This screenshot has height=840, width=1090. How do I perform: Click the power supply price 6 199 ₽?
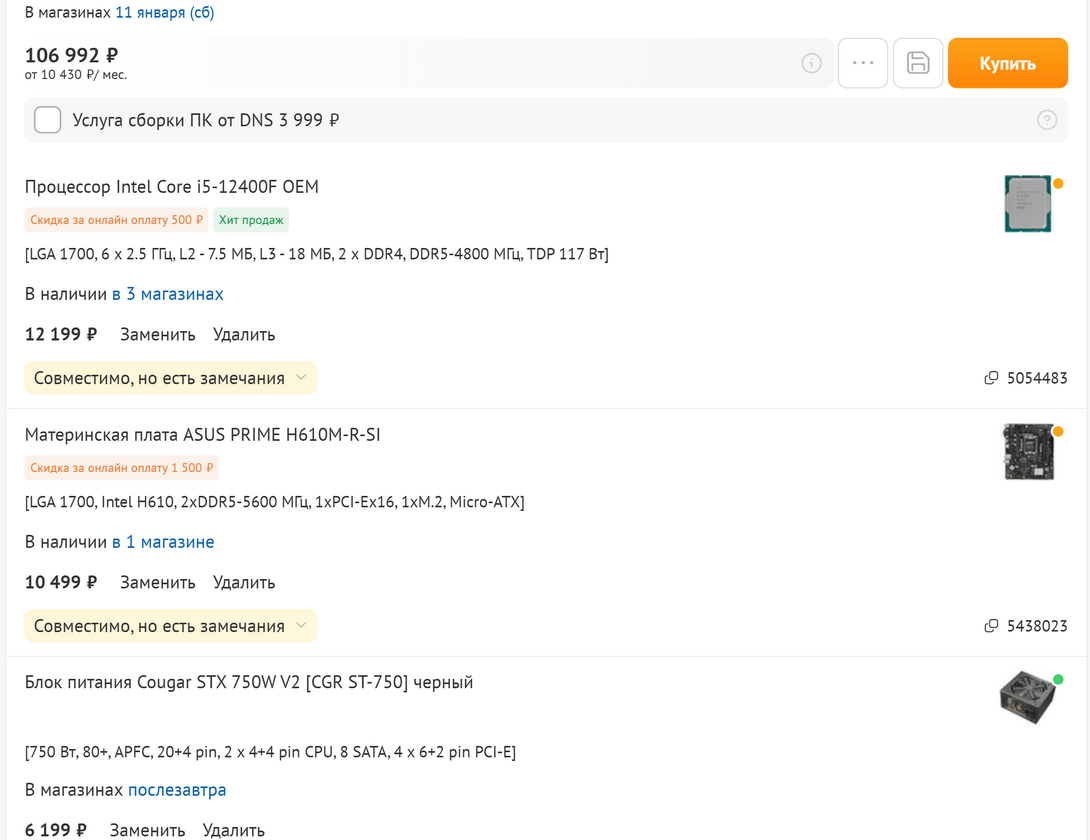tap(56, 830)
